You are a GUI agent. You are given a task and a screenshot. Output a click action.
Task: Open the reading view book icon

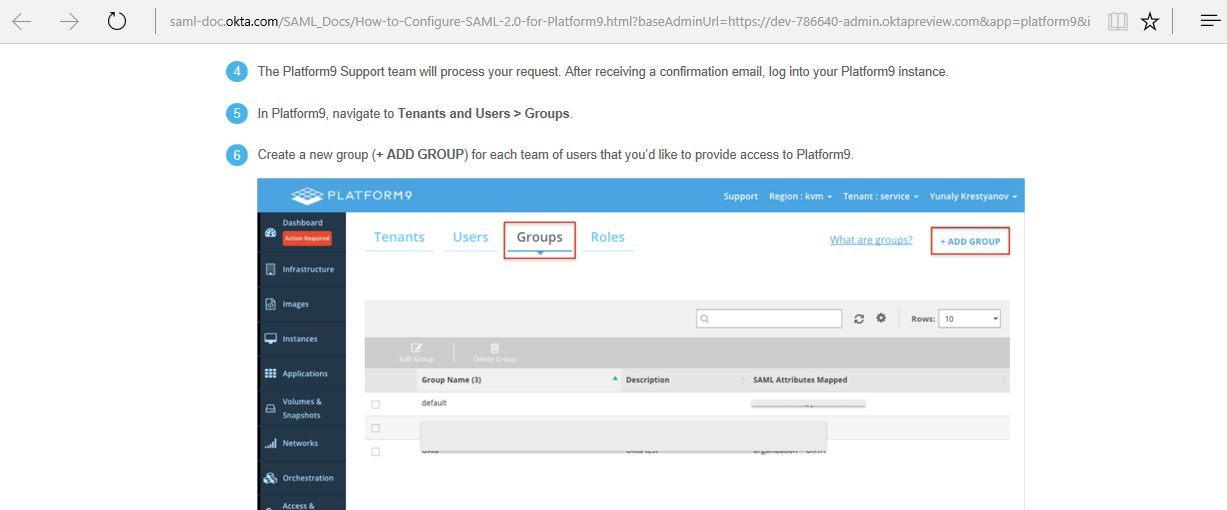[x=1117, y=21]
